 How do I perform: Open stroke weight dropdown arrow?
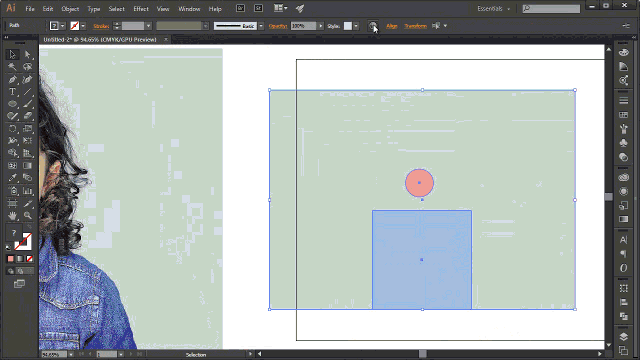(148, 26)
